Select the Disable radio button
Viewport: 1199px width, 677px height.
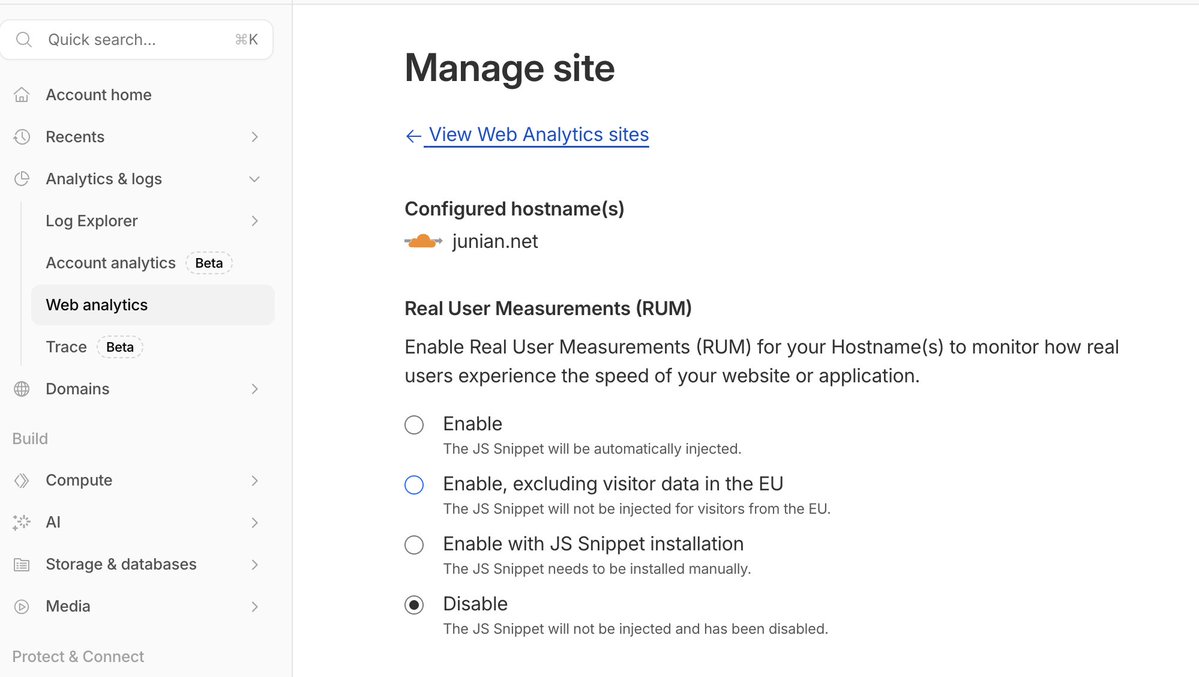click(414, 605)
